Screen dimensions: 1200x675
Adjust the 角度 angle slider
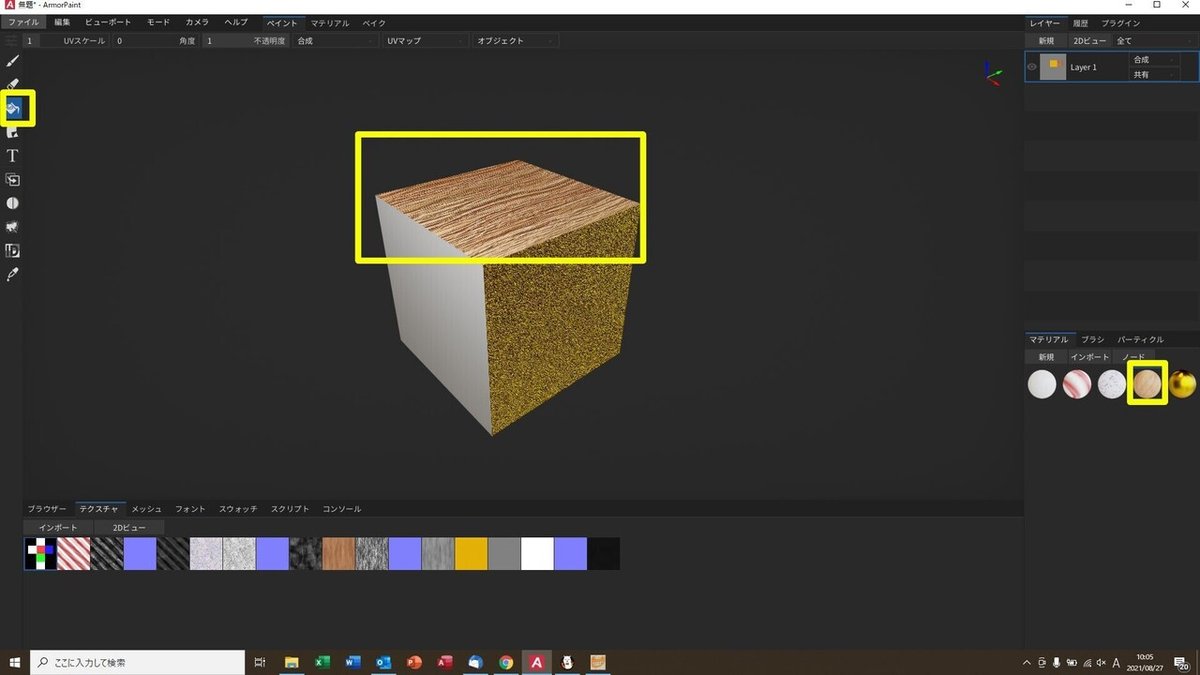click(x=157, y=41)
